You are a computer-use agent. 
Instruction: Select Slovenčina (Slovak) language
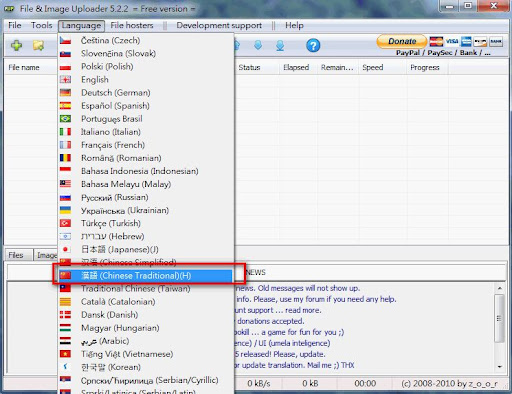click(x=146, y=53)
